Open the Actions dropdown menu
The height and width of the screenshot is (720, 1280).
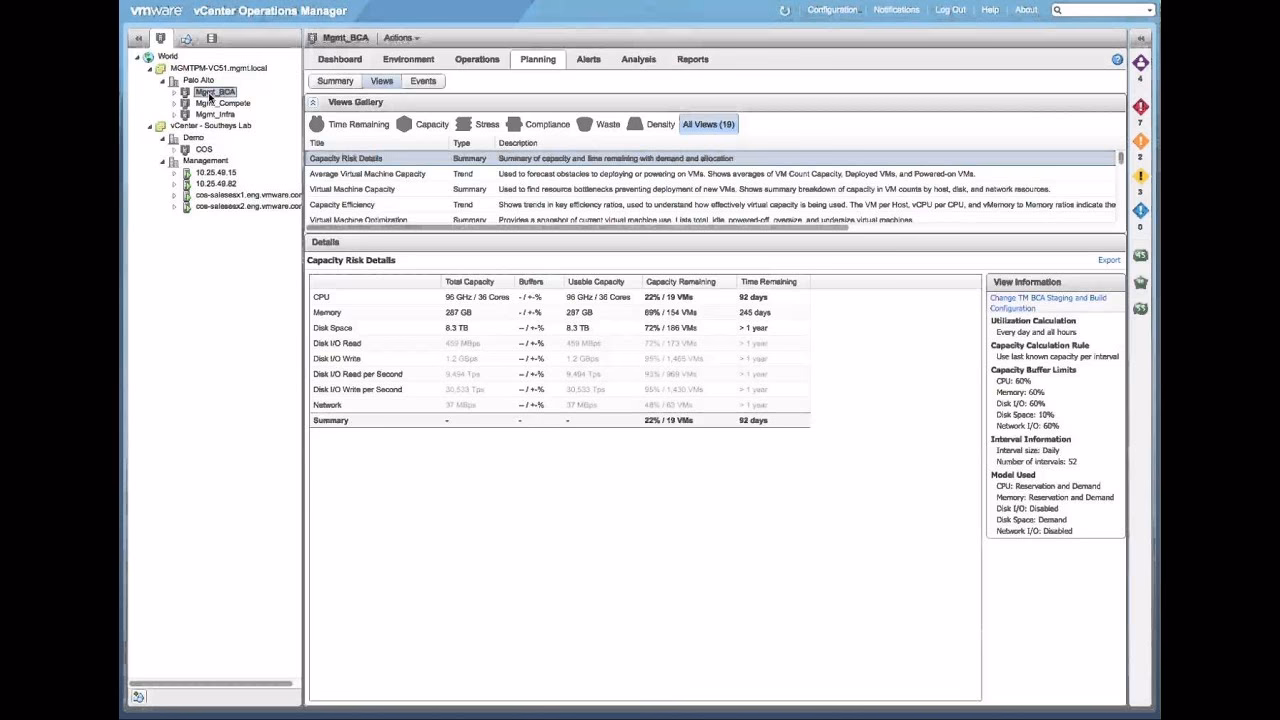coord(400,37)
